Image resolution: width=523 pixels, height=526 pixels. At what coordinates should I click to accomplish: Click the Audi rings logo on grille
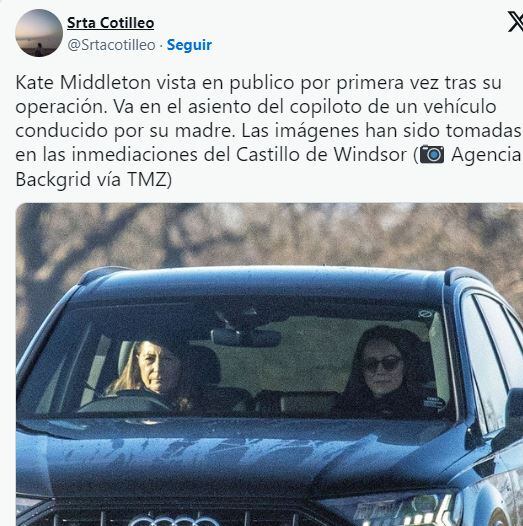coord(174,521)
